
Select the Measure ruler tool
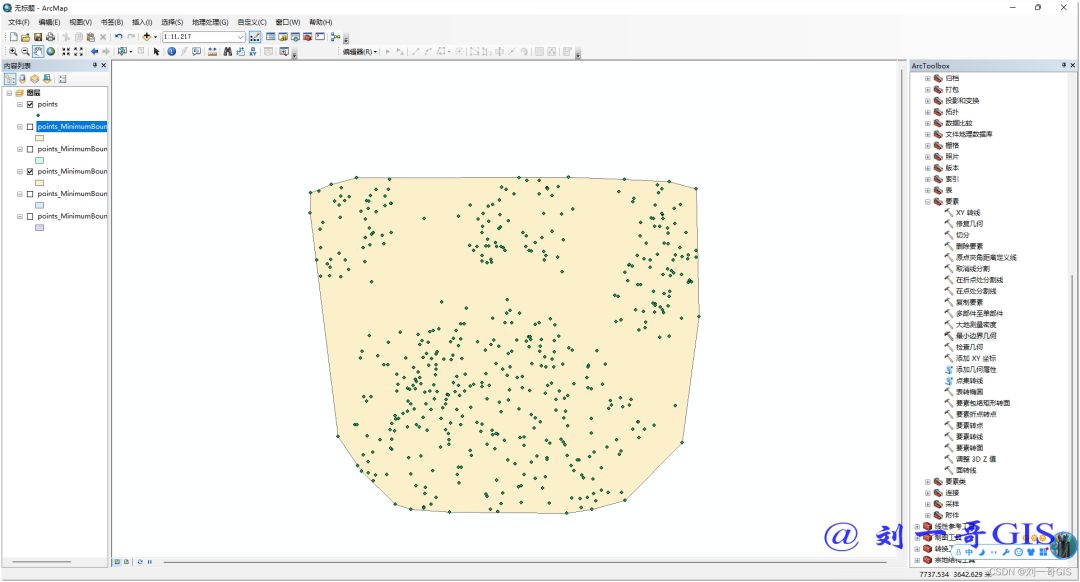click(212, 52)
